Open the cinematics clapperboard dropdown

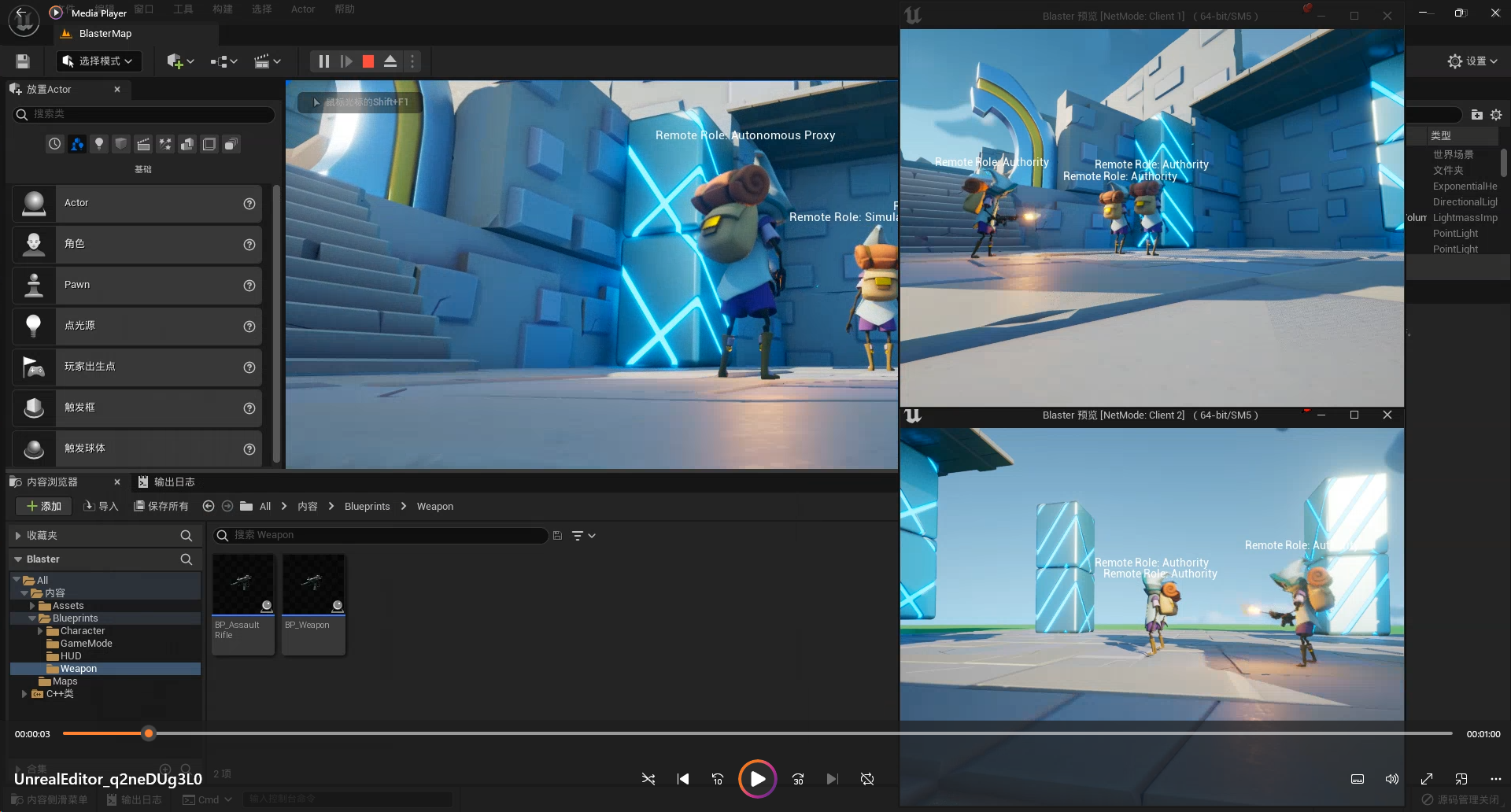click(x=268, y=61)
